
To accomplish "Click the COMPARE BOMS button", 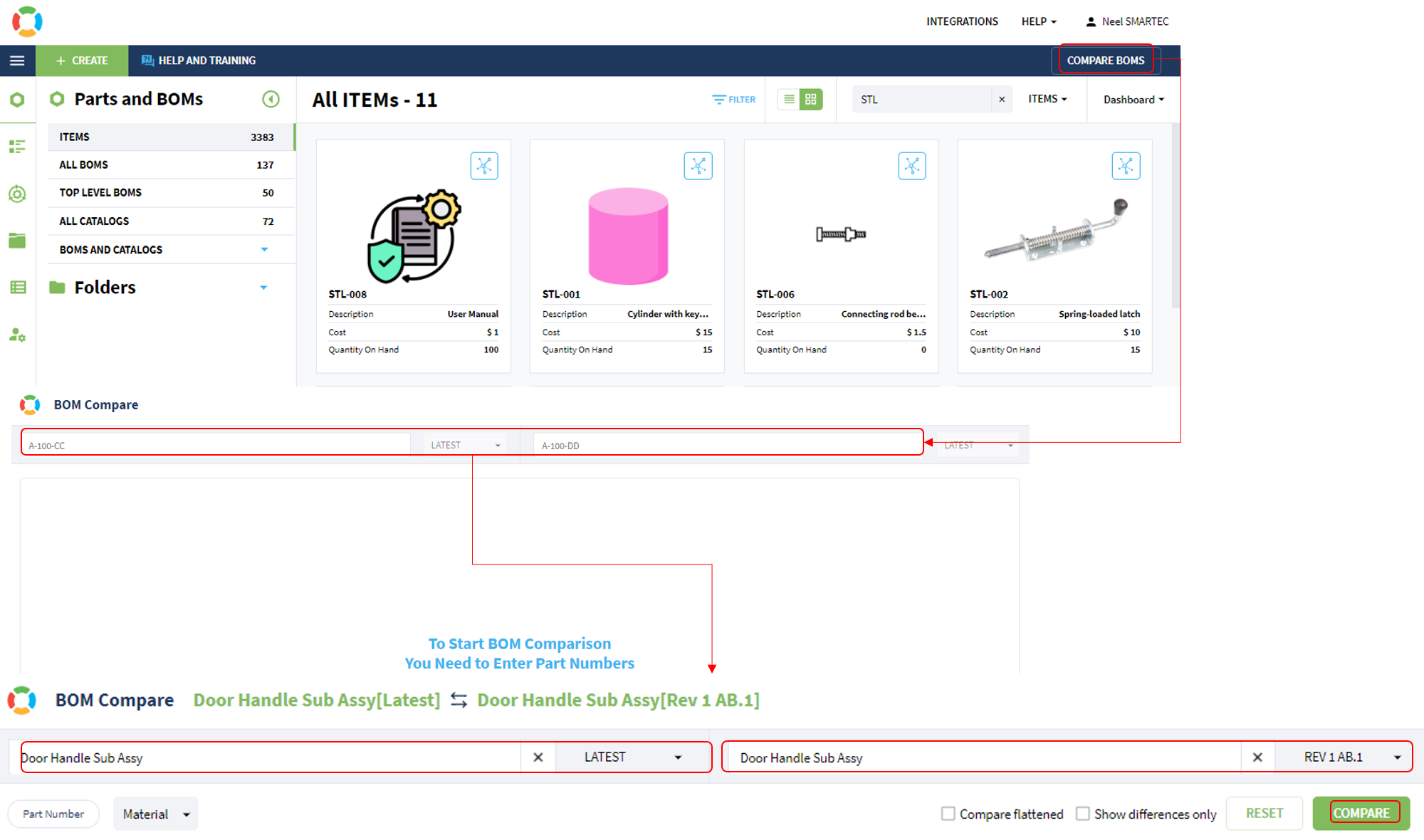I will [1106, 60].
